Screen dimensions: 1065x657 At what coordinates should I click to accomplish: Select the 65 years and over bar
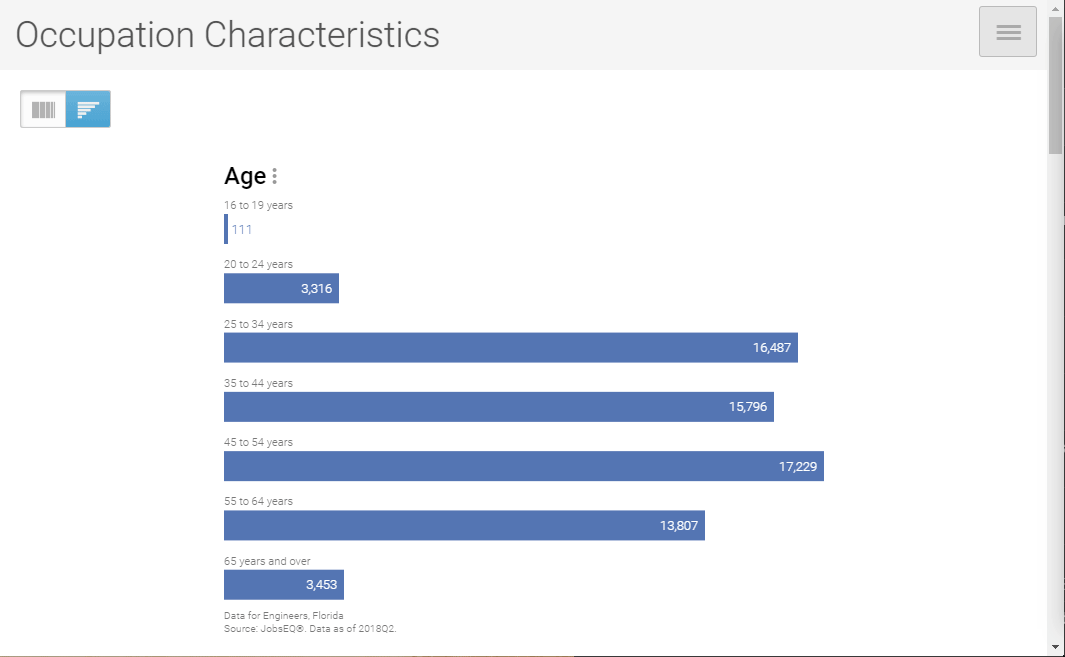[284, 584]
